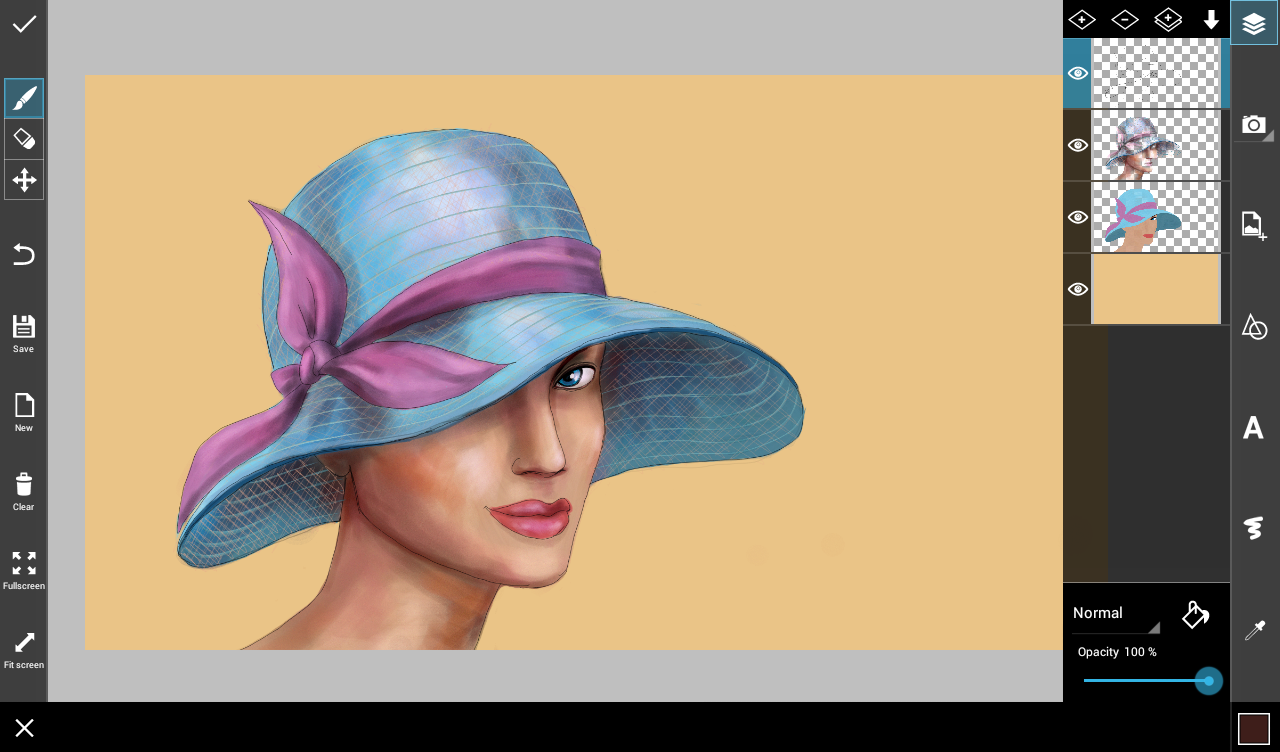The image size is (1280, 752).
Task: Delete the selected layer
Action: coord(1125,19)
